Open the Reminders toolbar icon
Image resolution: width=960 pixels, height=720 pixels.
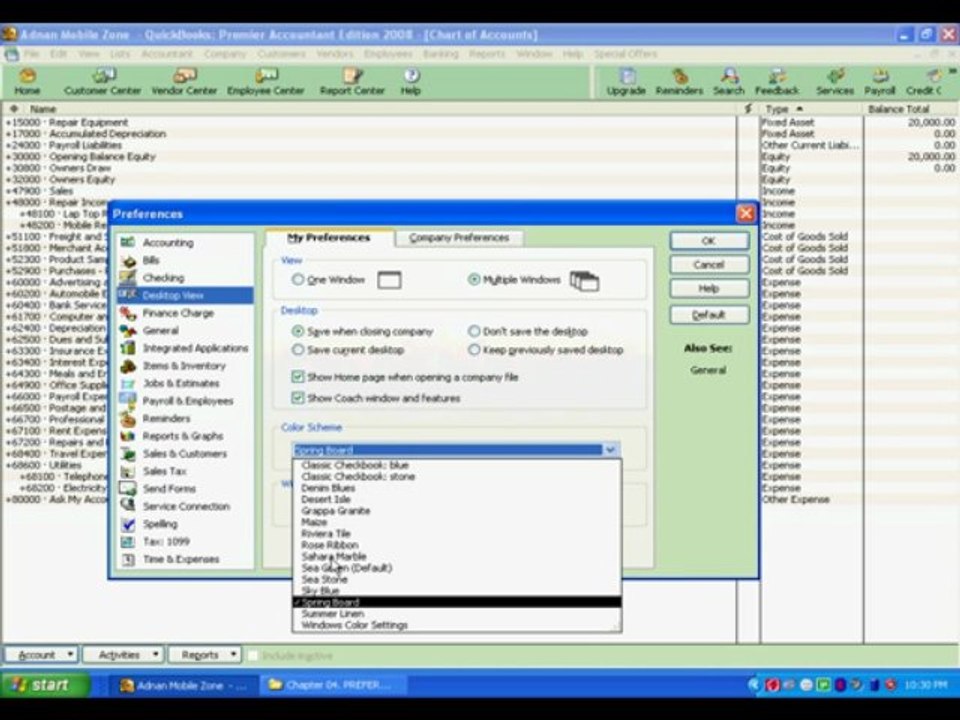click(x=679, y=82)
